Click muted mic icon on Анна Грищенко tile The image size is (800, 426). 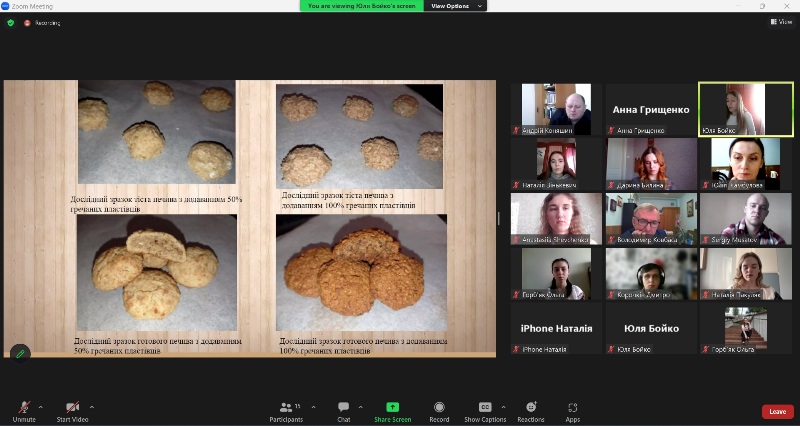point(611,131)
